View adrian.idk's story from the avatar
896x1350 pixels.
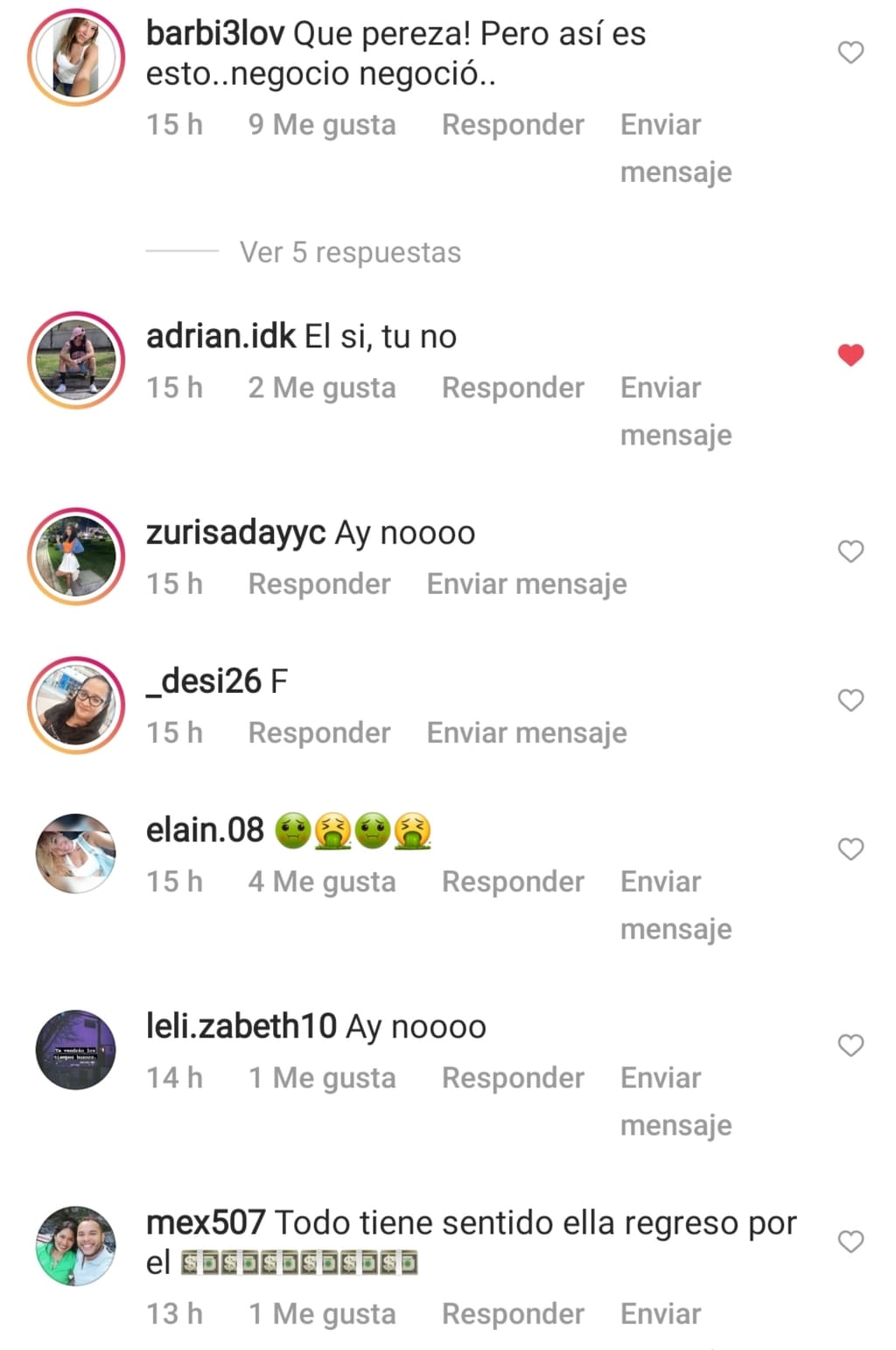(76, 359)
